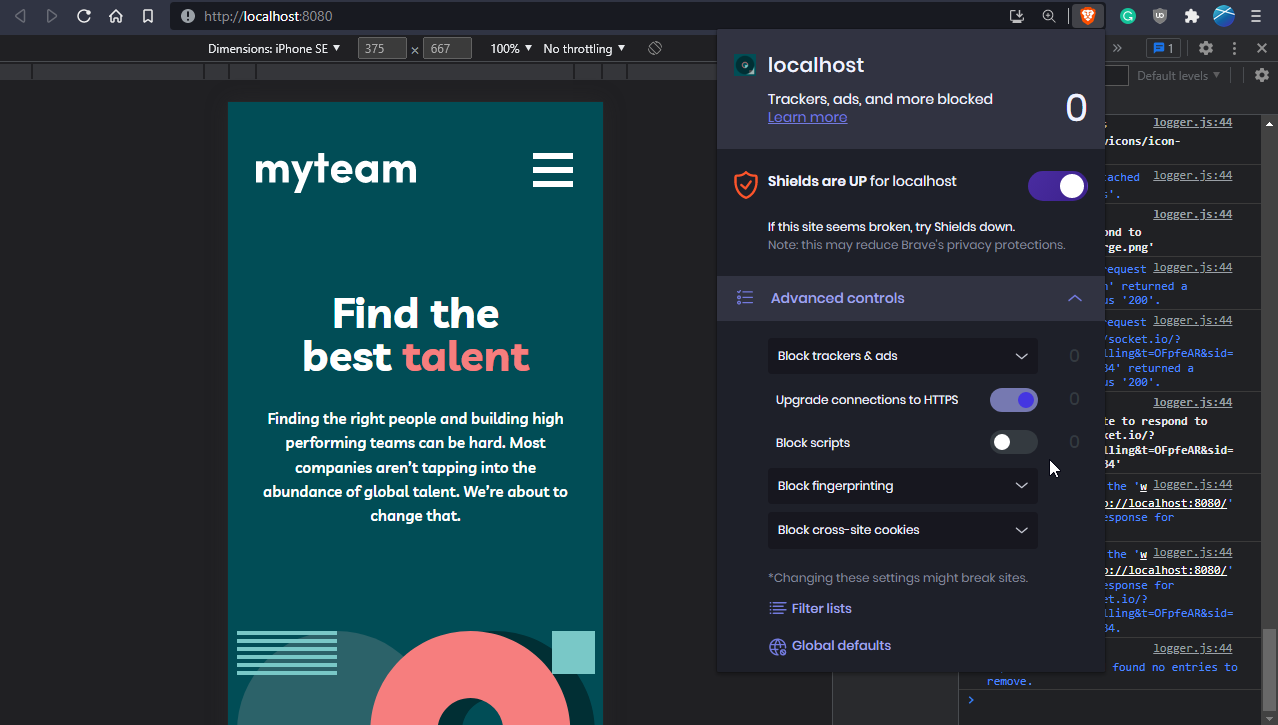
Task: Click the Advanced controls list icon
Action: click(x=745, y=298)
